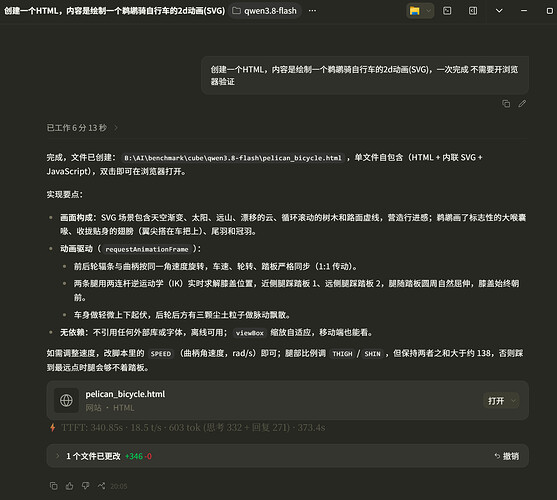This screenshot has height=500, width=557.
Task: Click the conversation title in the header
Action: (114, 11)
